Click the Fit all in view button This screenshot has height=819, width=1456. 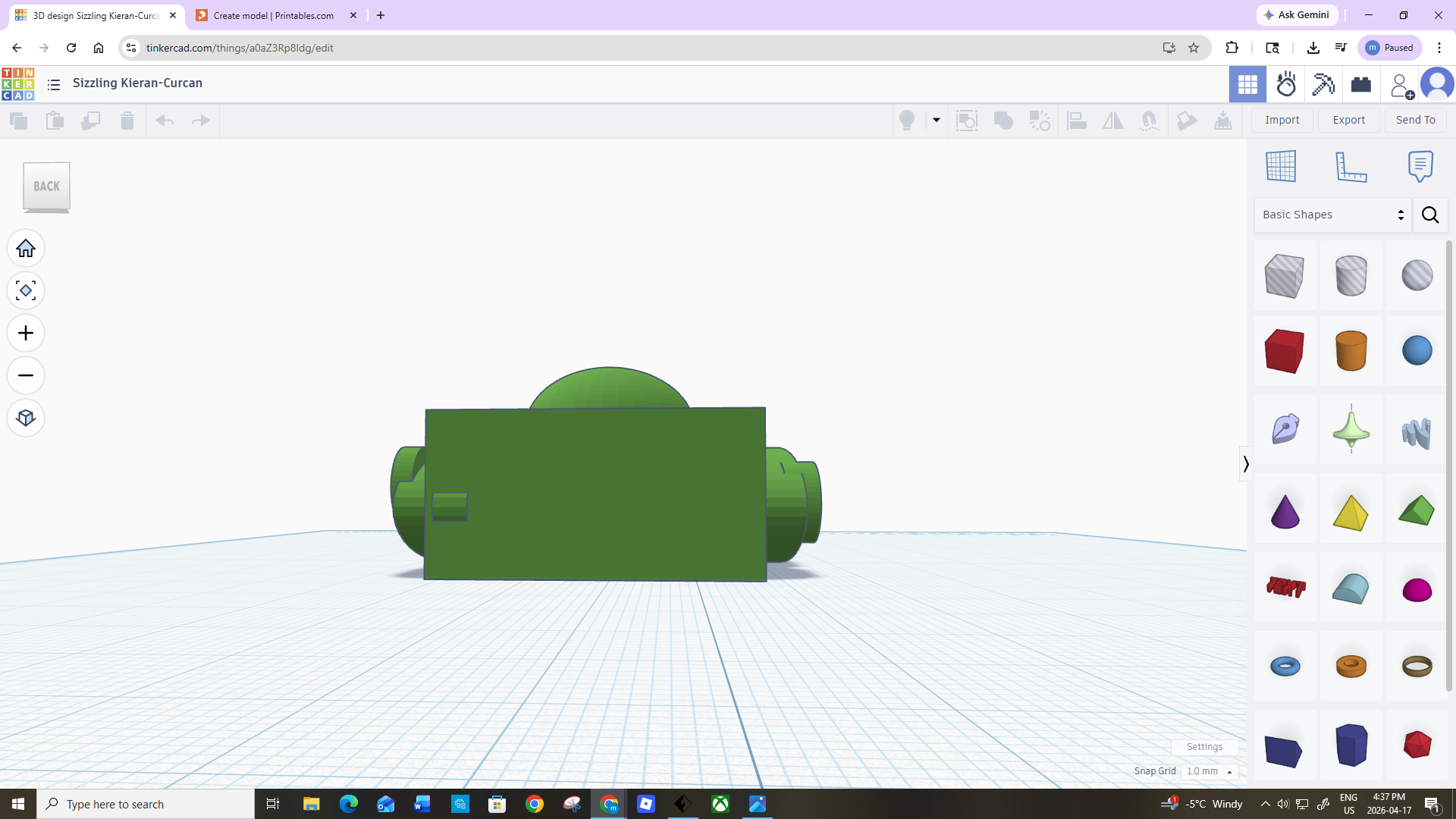[26, 291]
